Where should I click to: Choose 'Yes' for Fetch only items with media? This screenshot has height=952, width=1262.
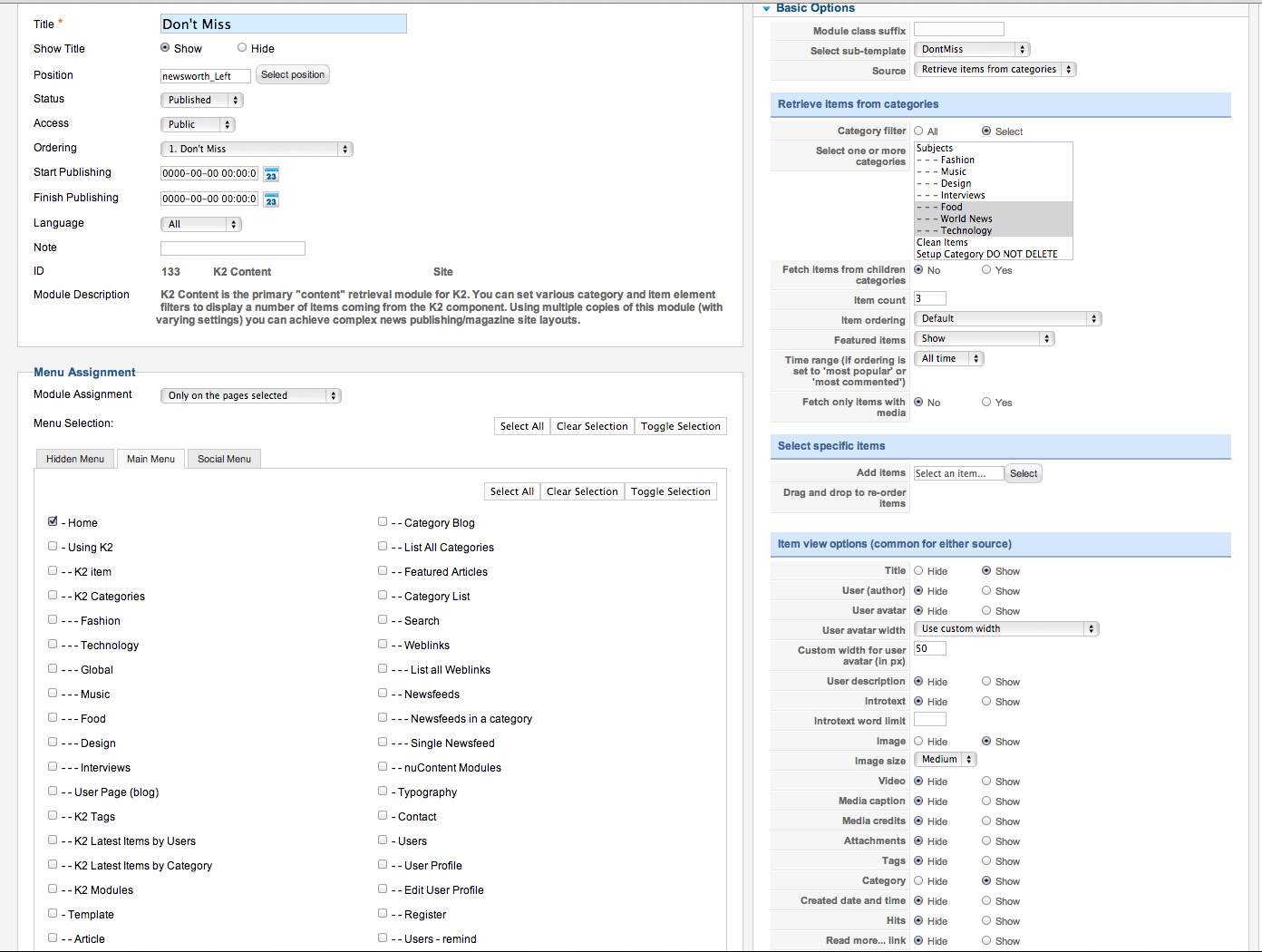[986, 403]
